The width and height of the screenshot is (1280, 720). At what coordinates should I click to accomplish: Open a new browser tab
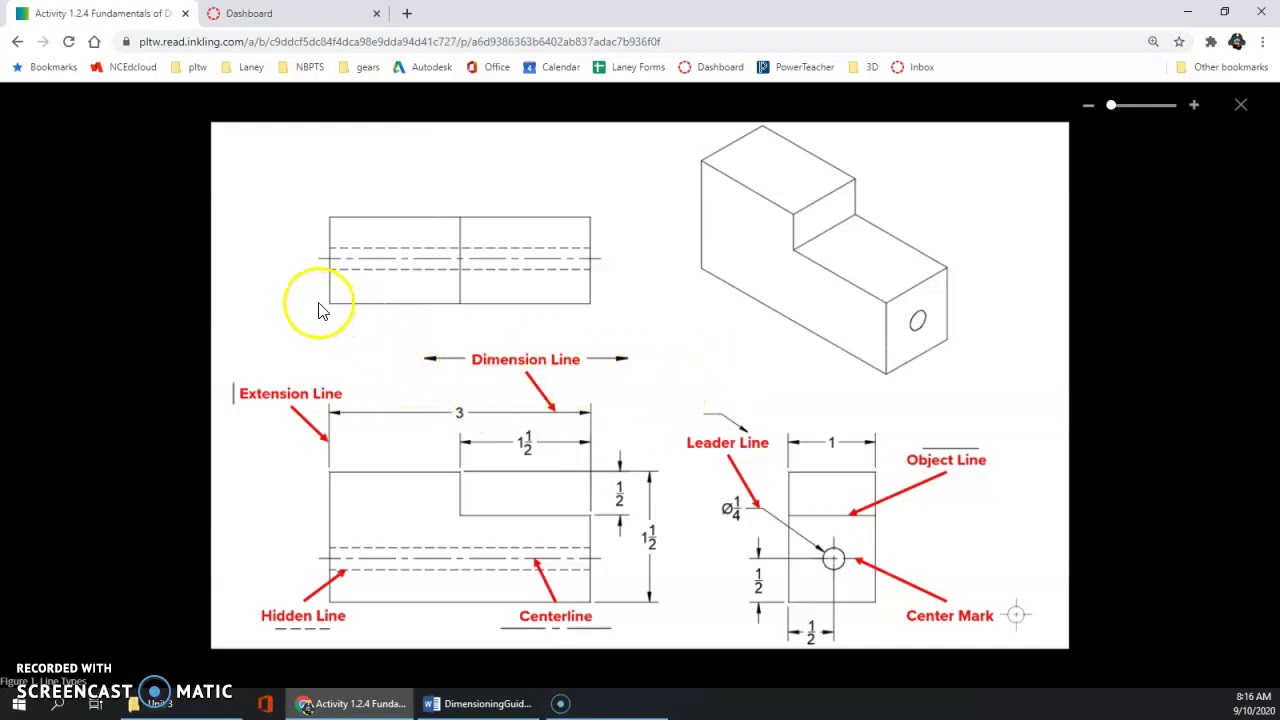tap(407, 13)
